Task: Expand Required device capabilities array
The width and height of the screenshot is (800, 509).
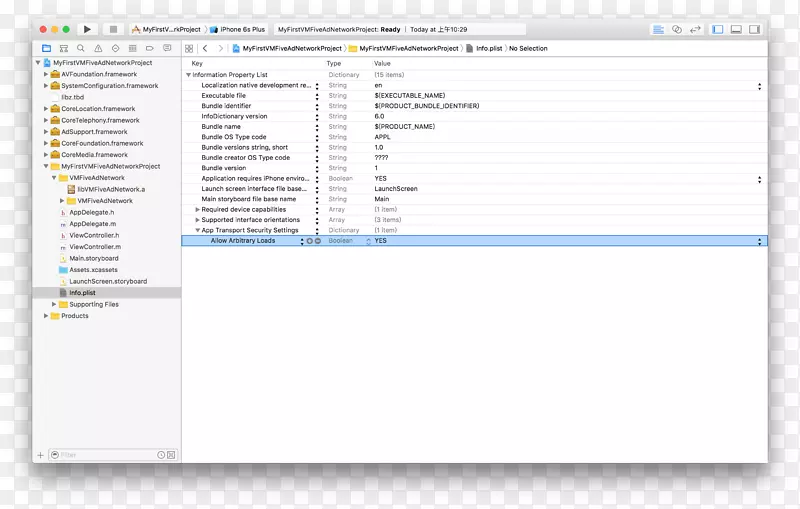Action: (x=198, y=210)
